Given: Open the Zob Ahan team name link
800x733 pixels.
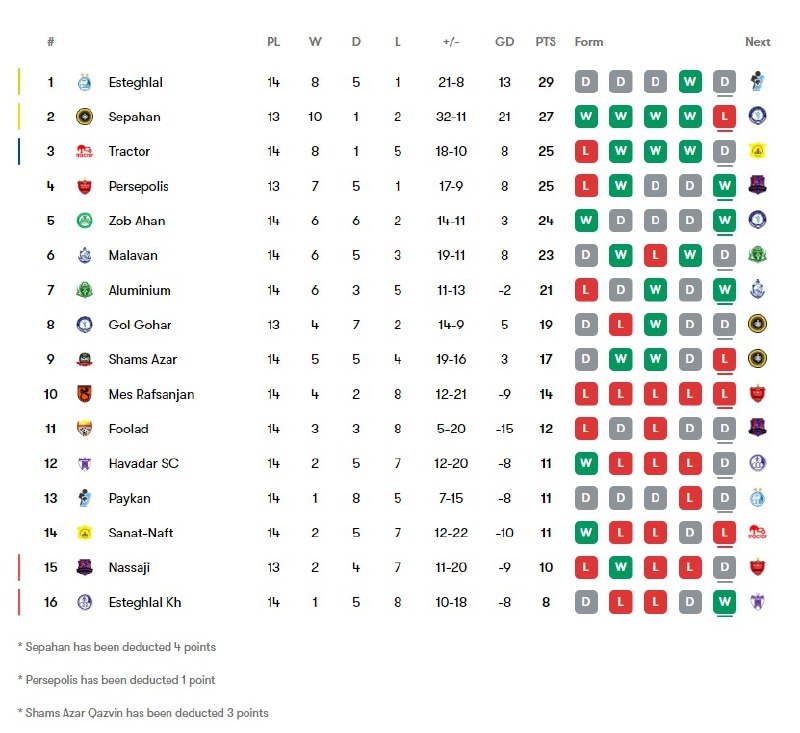Looking at the screenshot, I should coord(137,221).
